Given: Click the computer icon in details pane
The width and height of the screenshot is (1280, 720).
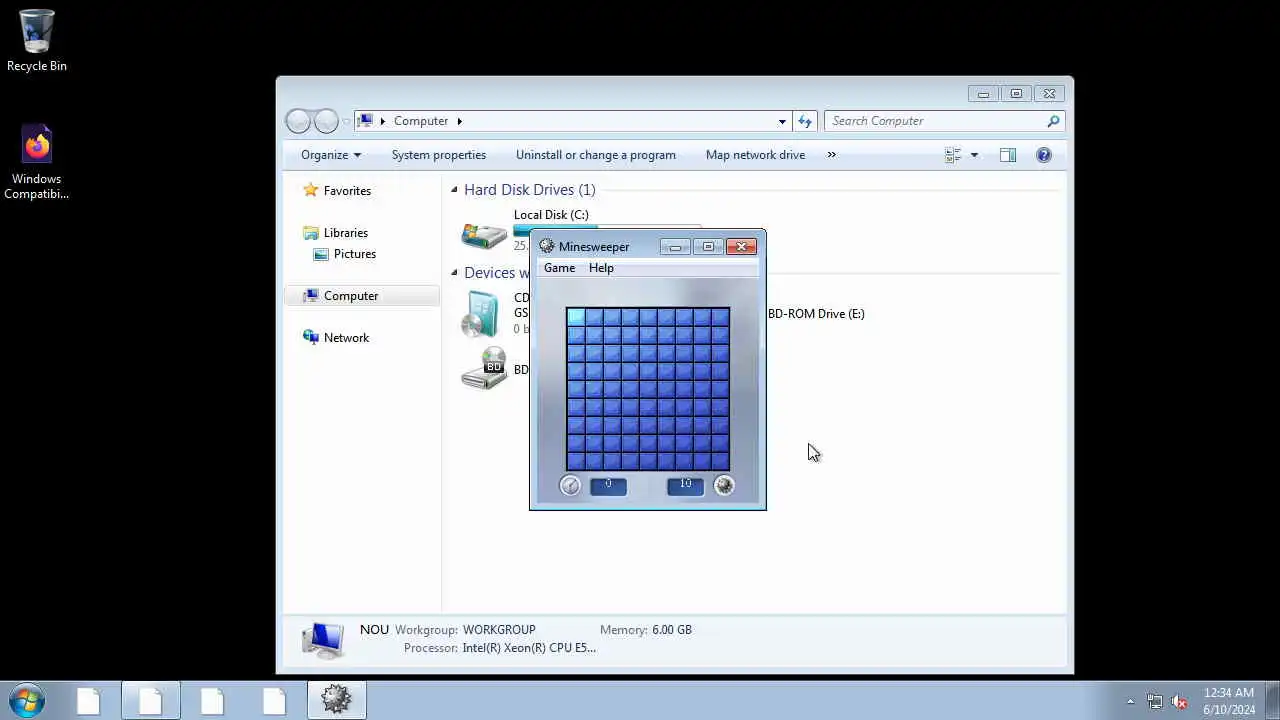Looking at the screenshot, I should tap(323, 639).
